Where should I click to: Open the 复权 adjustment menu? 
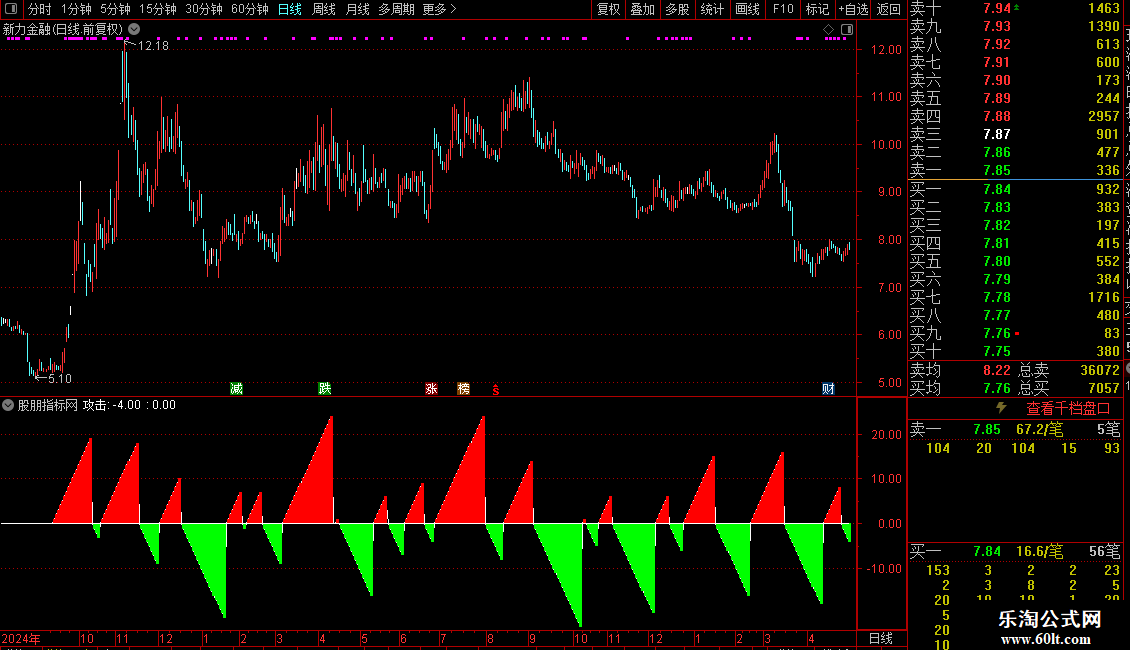pyautogui.click(x=608, y=9)
